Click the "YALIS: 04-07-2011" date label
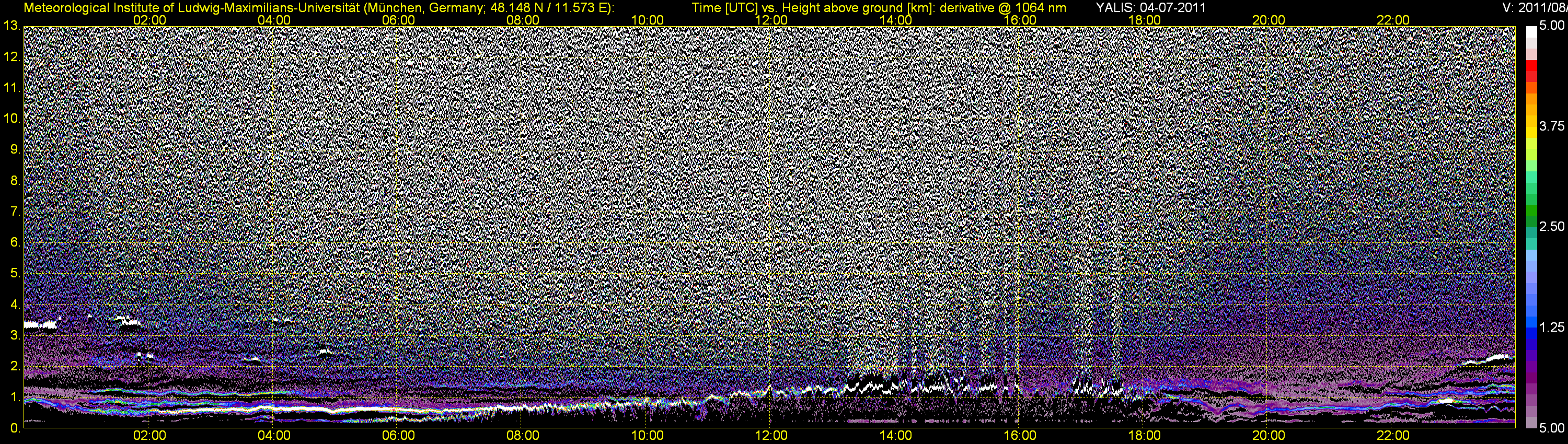1568x444 pixels. [x=1150, y=8]
